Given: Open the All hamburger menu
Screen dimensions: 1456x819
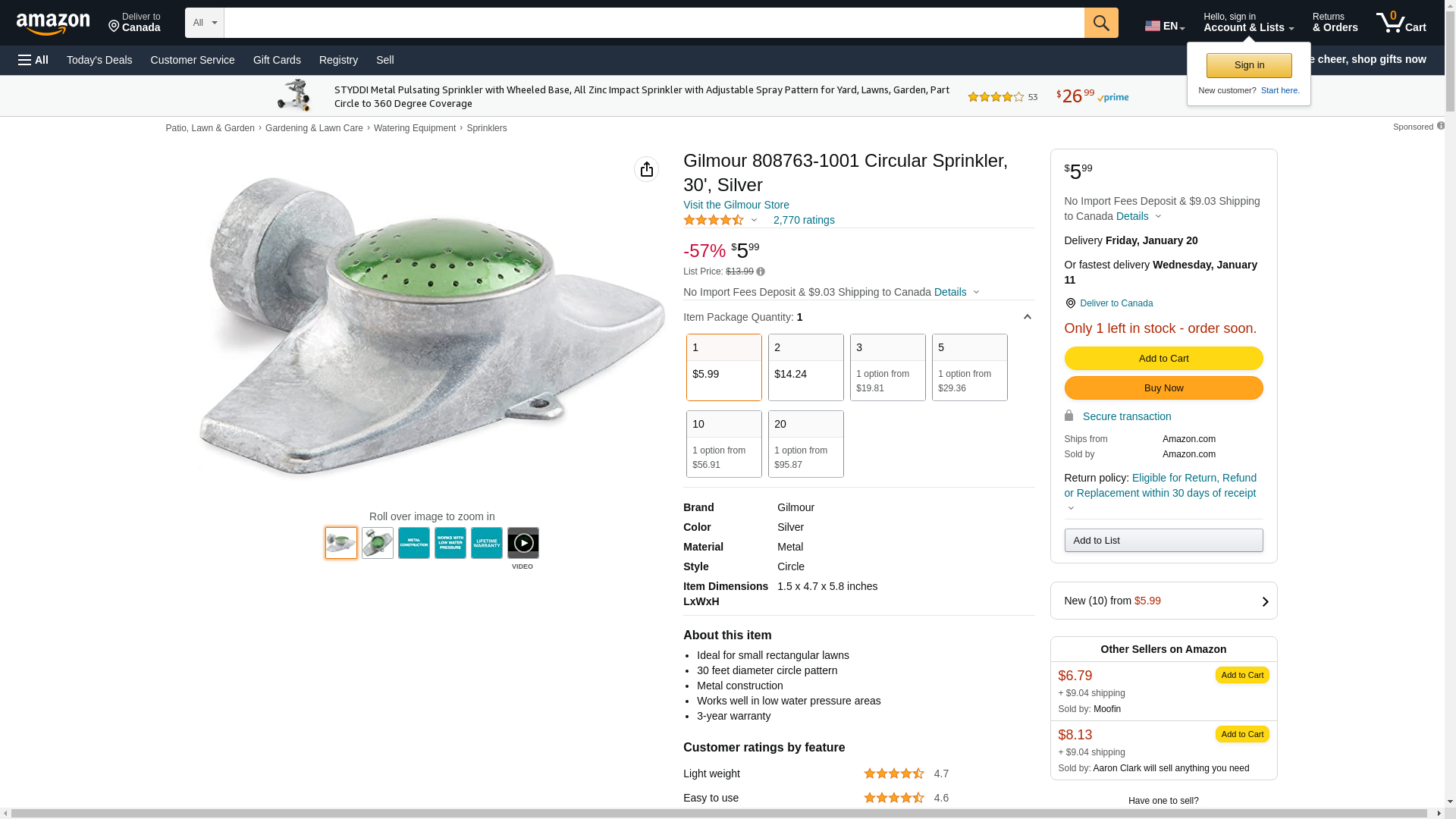Looking at the screenshot, I should [33, 60].
